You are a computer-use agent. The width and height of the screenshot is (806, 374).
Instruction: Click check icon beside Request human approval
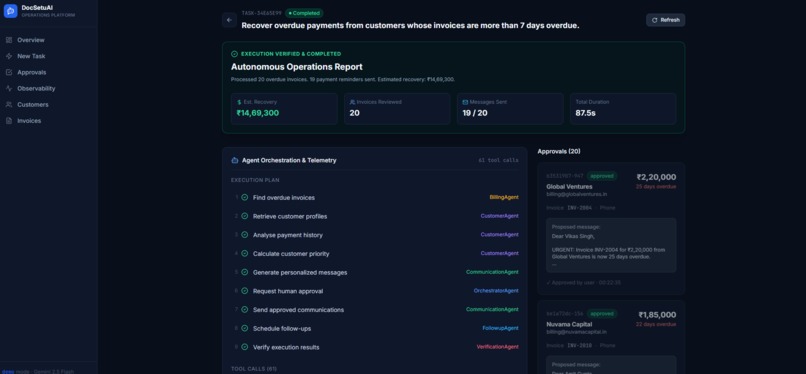tap(245, 291)
